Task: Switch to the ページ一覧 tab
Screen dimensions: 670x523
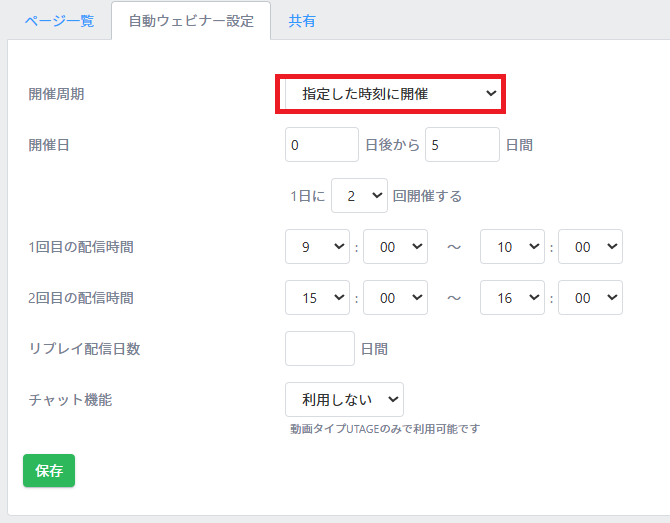Action: (x=59, y=21)
